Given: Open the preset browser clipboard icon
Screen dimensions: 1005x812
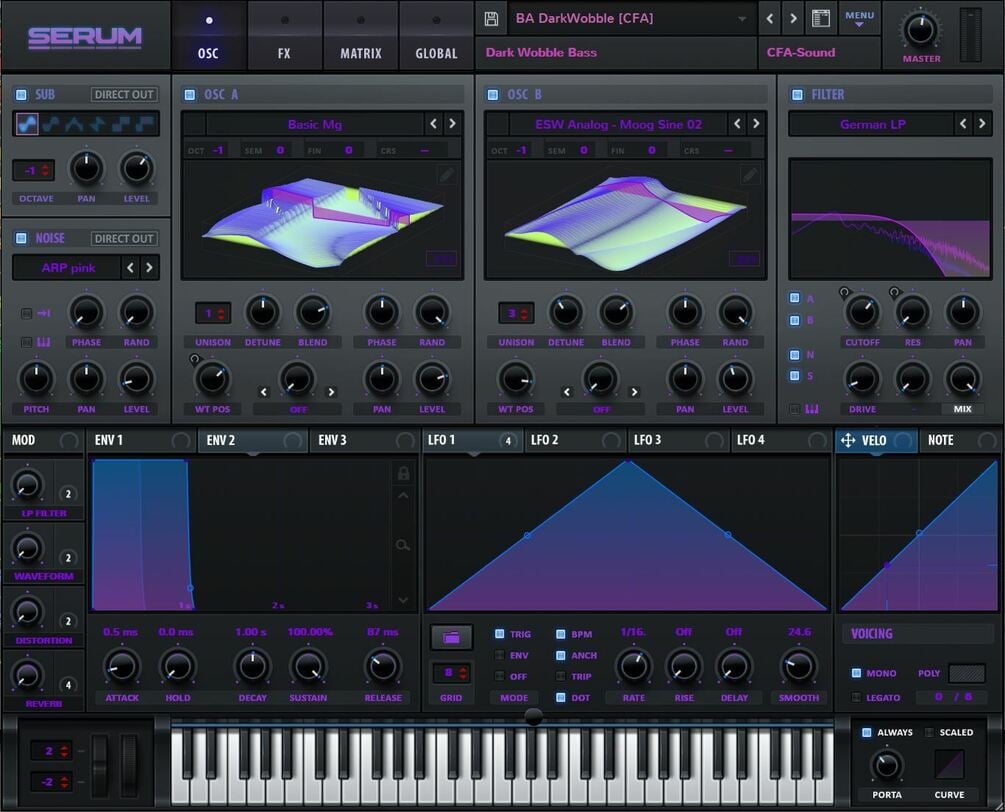Looking at the screenshot, I should pyautogui.click(x=821, y=17).
